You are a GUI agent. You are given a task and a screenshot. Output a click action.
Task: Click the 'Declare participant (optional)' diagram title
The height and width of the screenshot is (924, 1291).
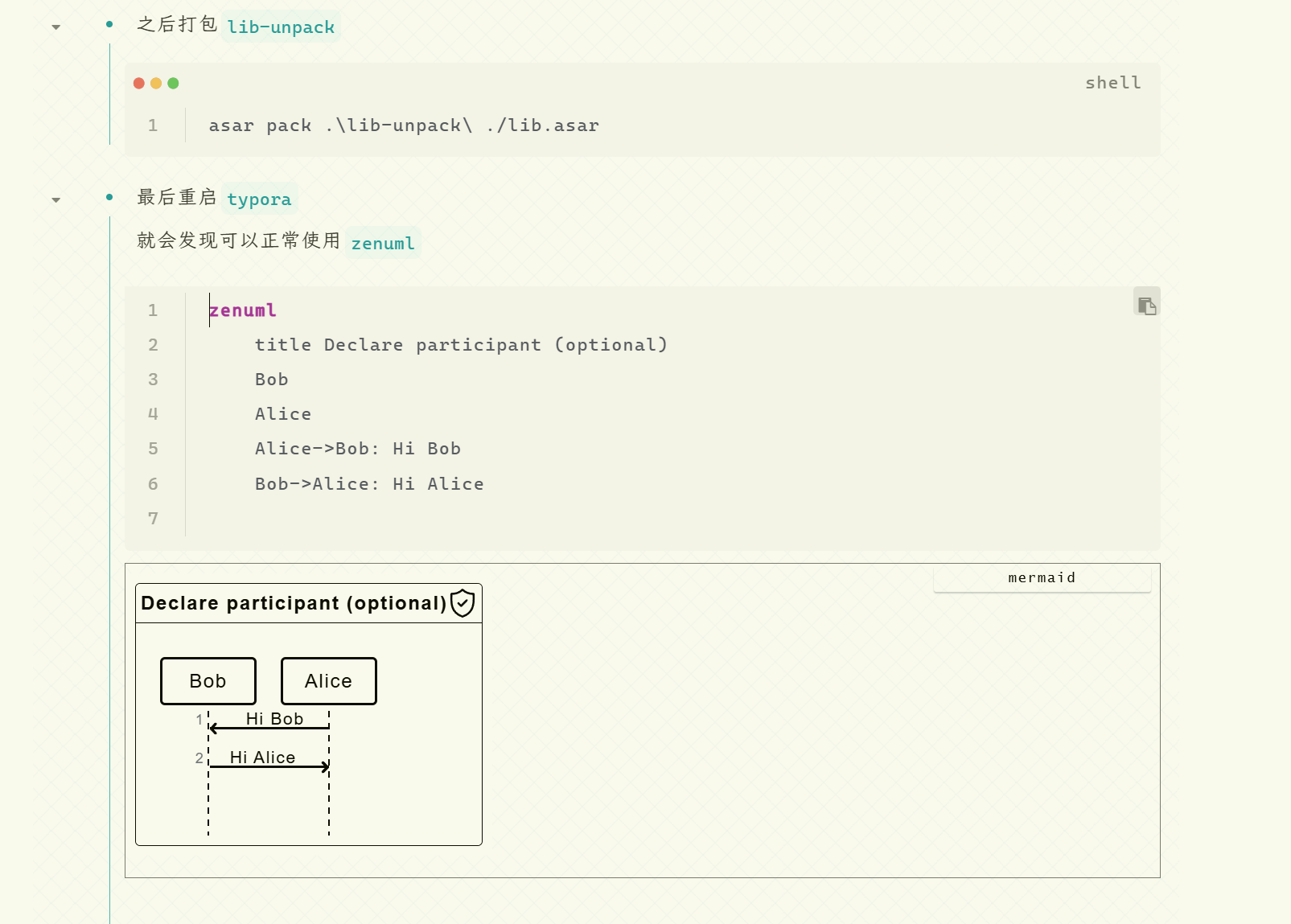pos(294,603)
